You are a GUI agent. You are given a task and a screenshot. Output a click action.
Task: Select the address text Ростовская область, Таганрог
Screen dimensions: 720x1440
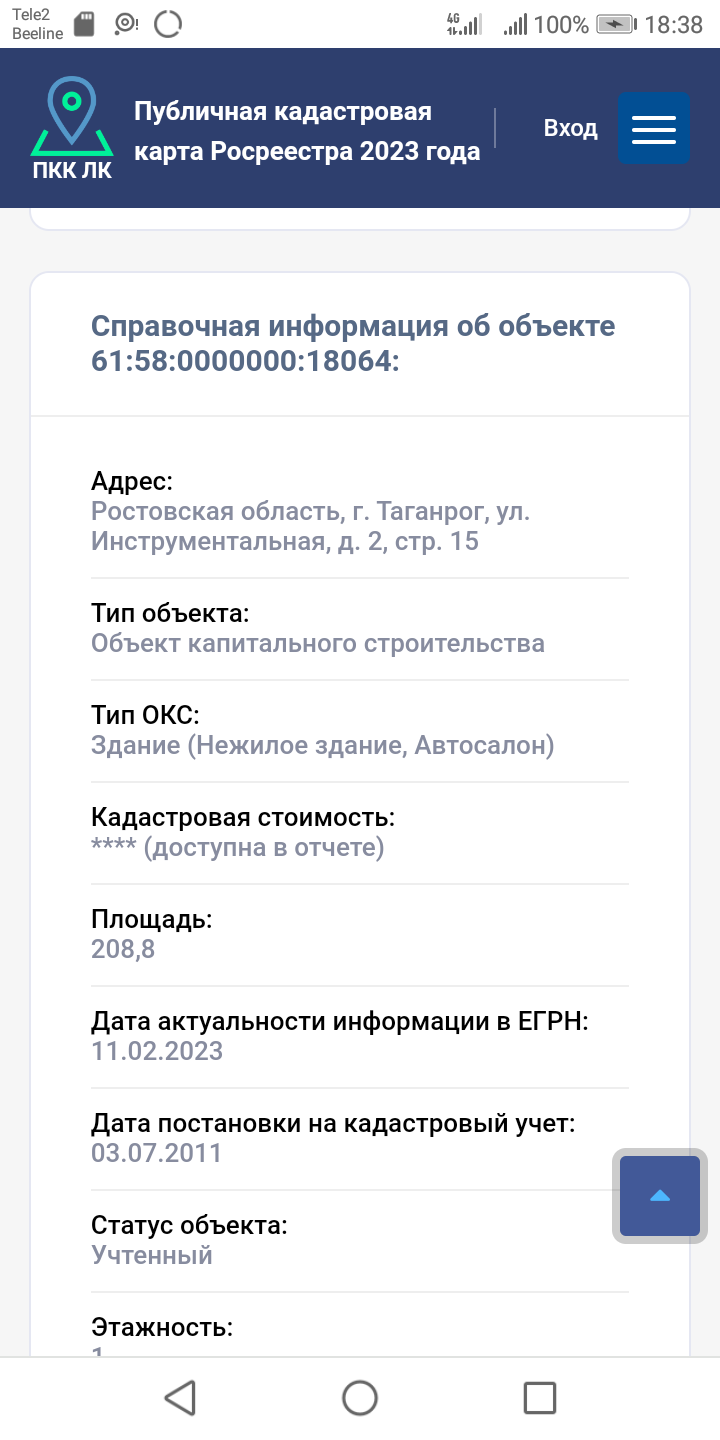coord(310,527)
